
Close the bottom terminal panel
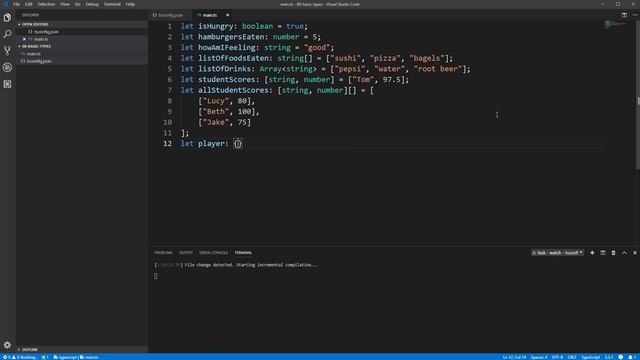tap(635, 253)
